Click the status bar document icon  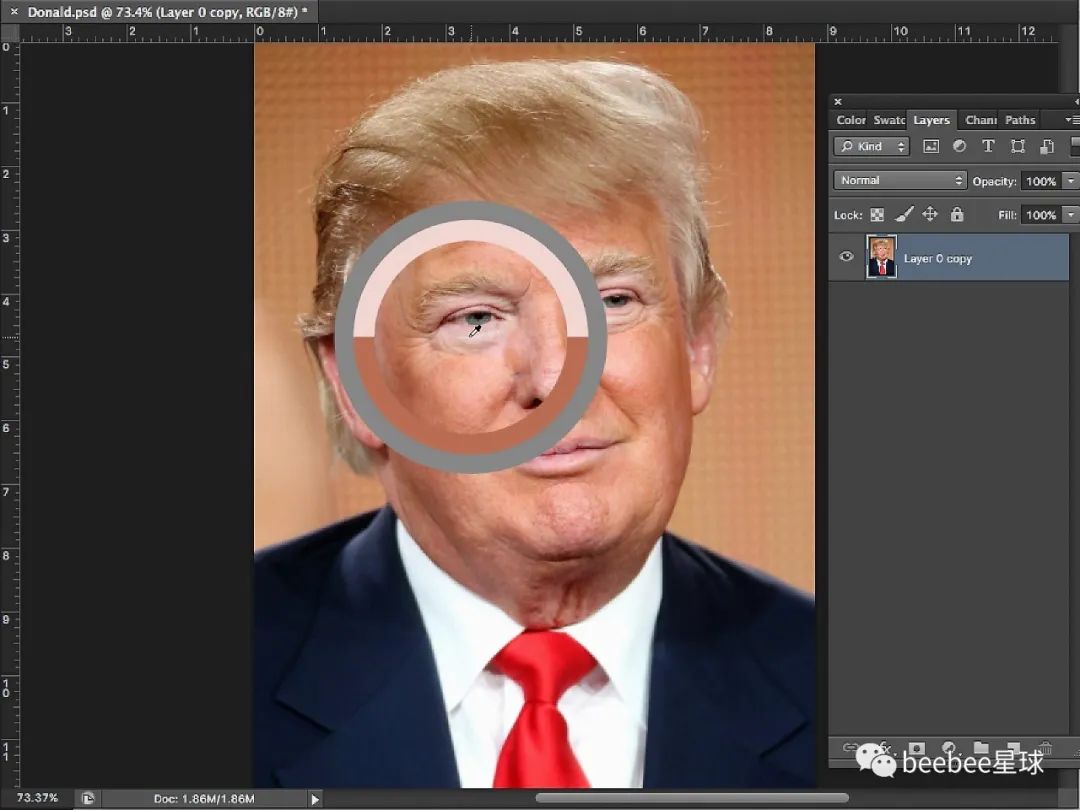pyautogui.click(x=88, y=798)
